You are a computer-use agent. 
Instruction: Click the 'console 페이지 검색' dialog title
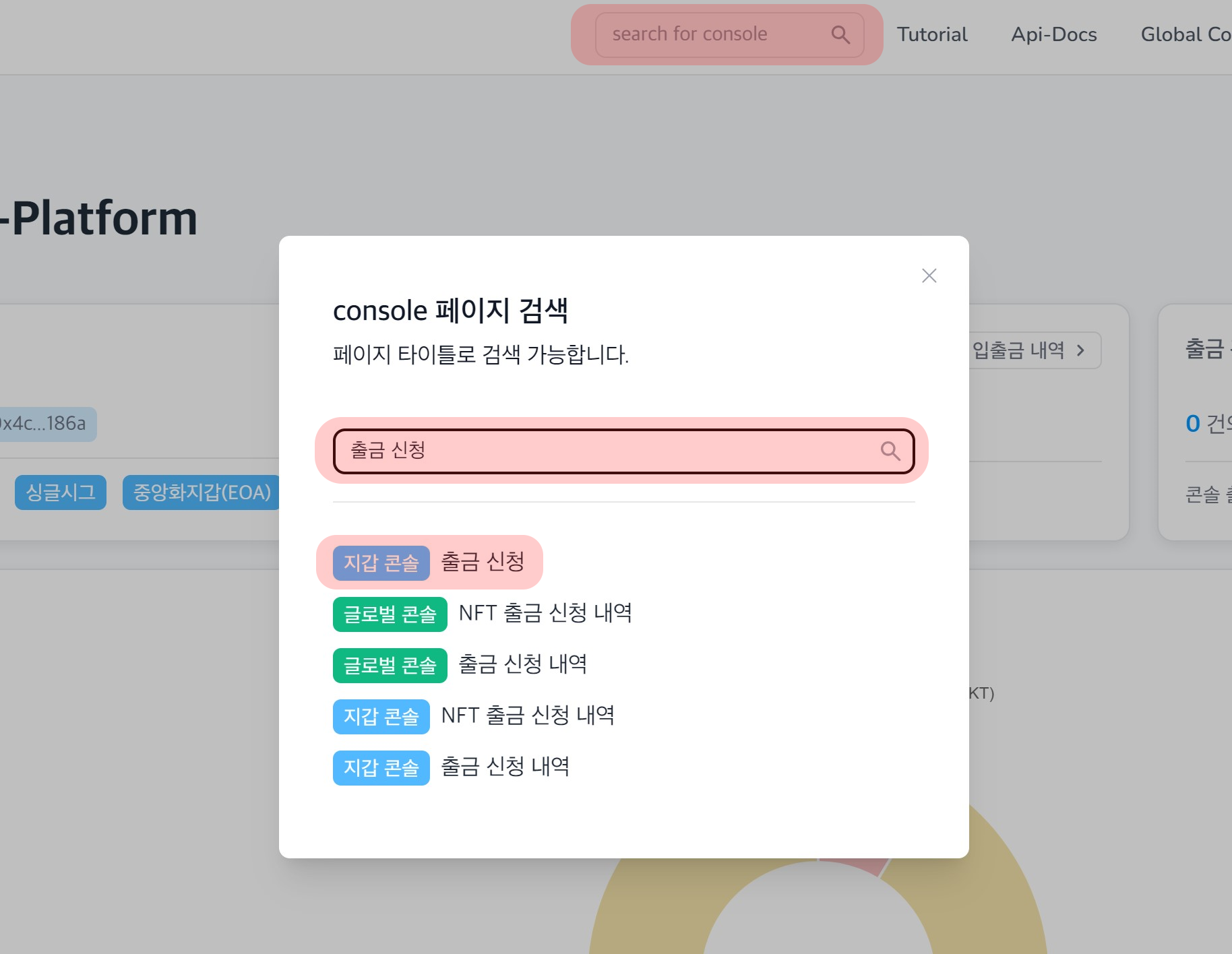pyautogui.click(x=450, y=311)
